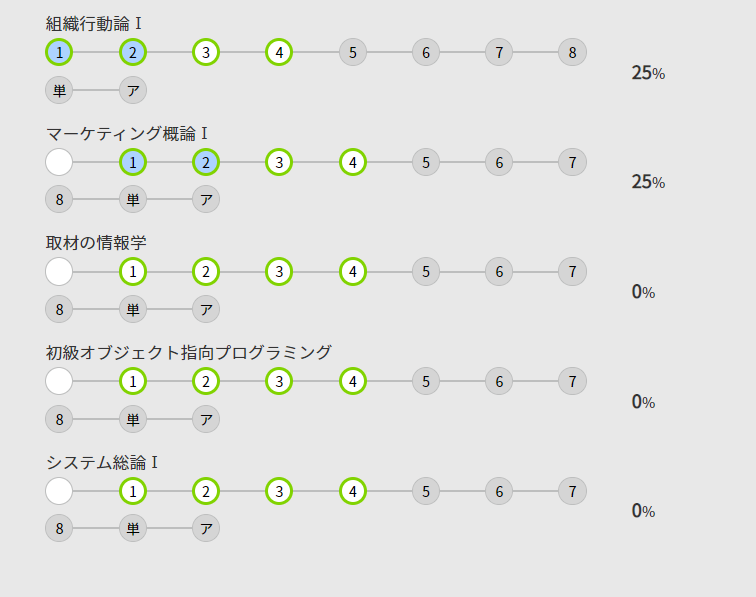Viewport: 756px width, 597px height.
Task: Click chapter 8 circle in 組織行動論 I
Action: (x=572, y=52)
